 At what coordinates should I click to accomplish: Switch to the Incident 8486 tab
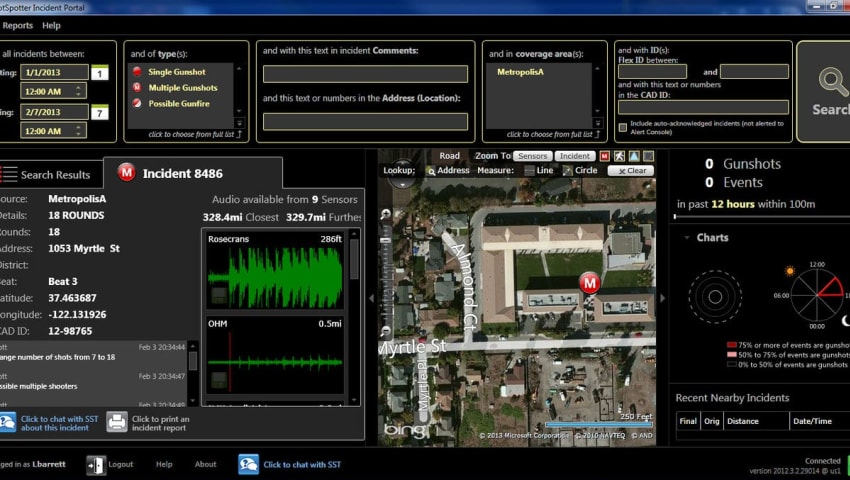tap(193, 173)
